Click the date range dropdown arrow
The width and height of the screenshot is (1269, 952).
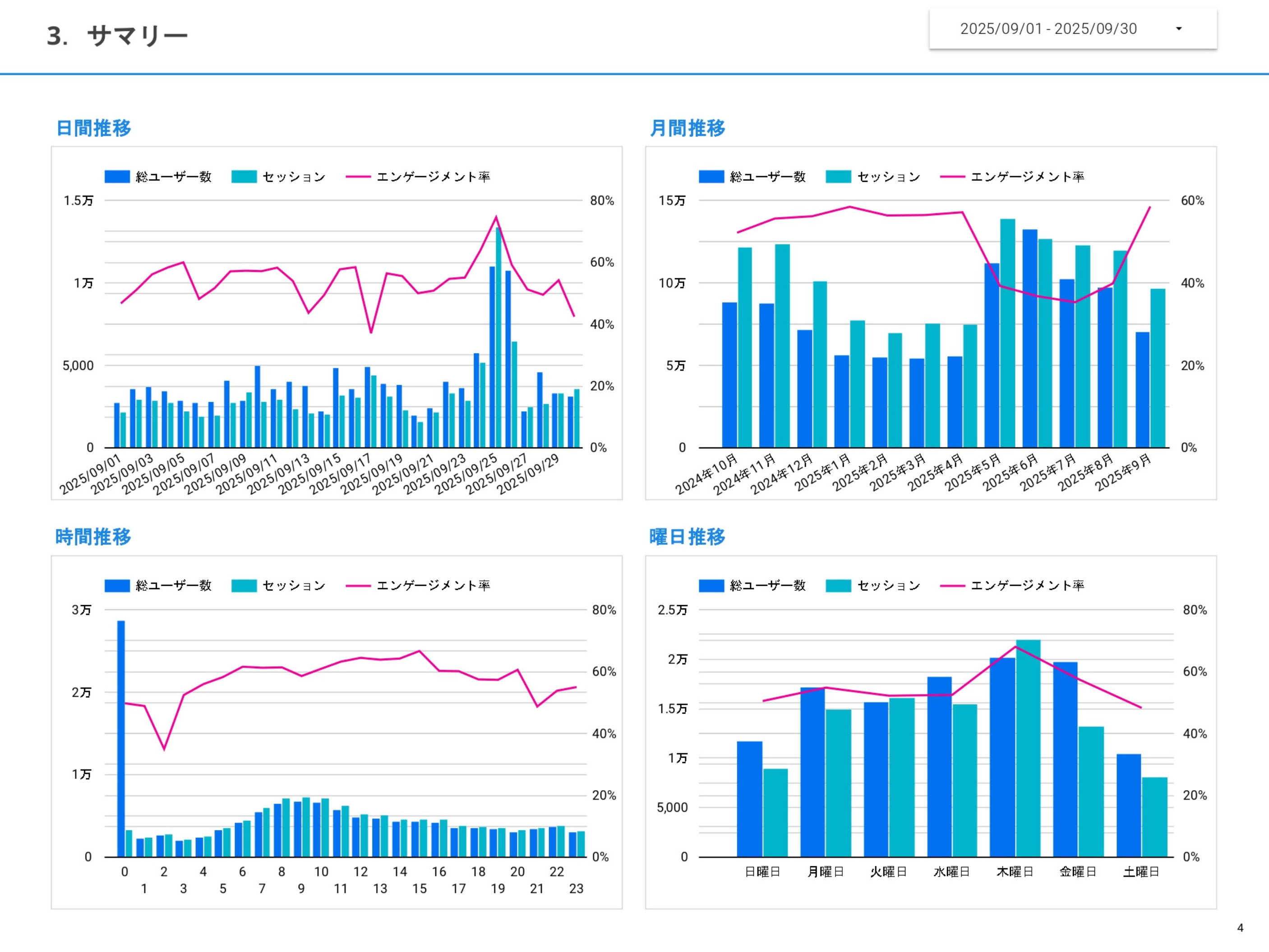(1179, 29)
